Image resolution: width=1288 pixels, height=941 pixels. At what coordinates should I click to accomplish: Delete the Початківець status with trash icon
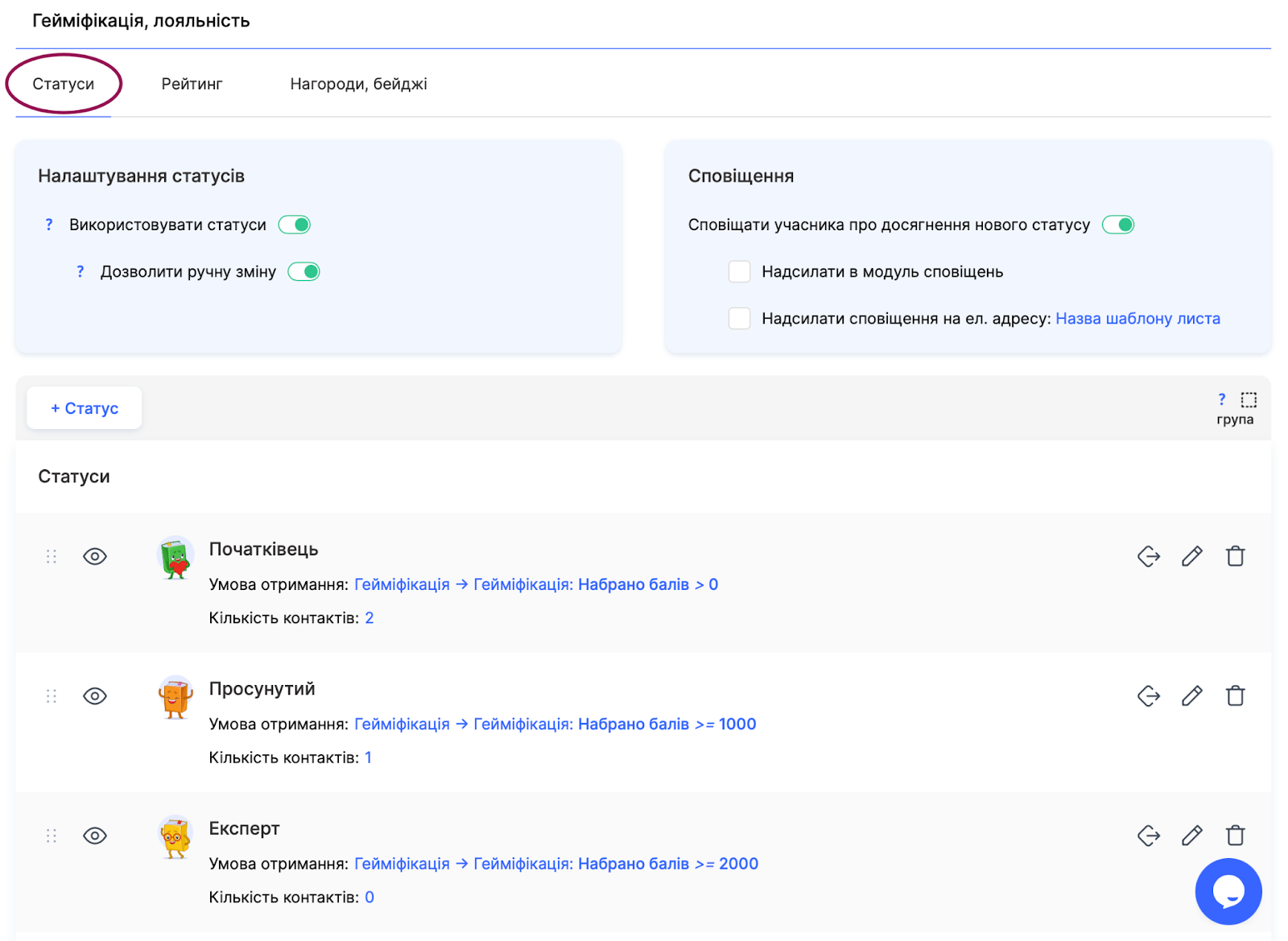point(1235,556)
